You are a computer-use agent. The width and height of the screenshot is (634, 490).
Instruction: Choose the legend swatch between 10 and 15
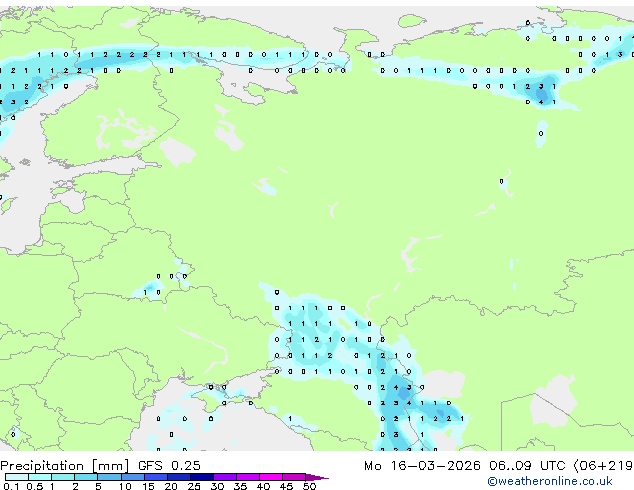(132, 477)
